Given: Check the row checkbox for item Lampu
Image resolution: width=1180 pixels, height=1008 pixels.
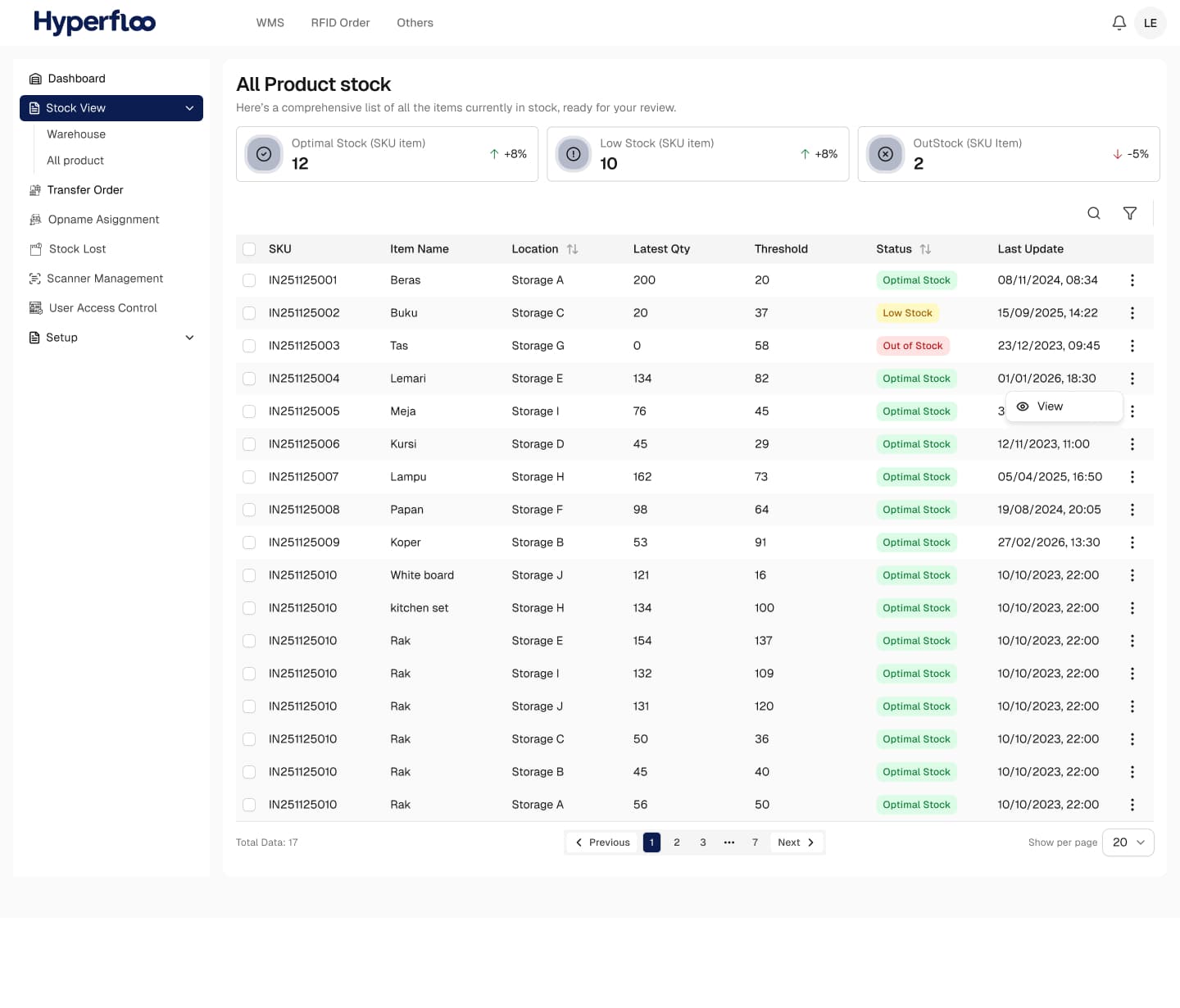Looking at the screenshot, I should [249, 476].
